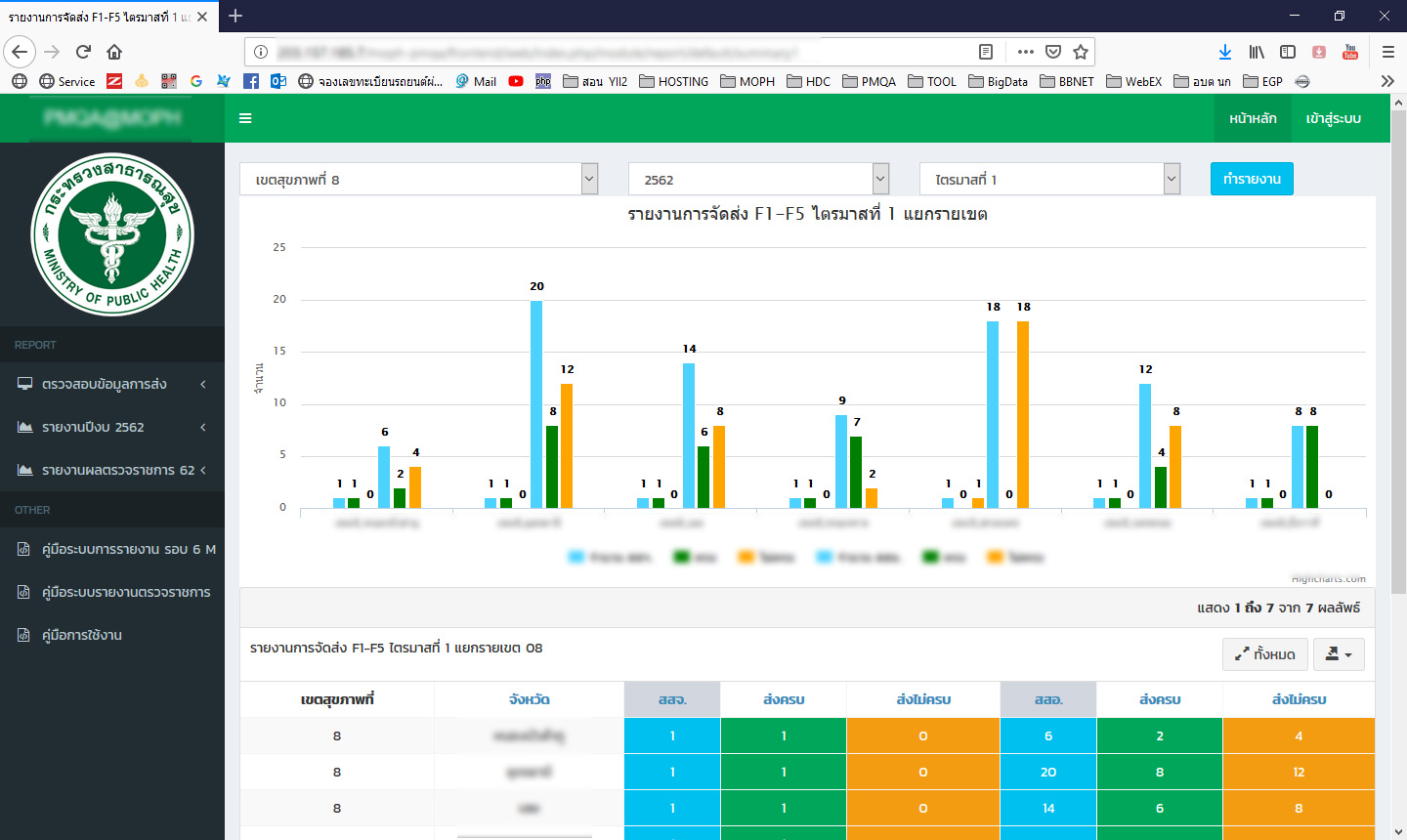Open the ไตรมาสที่ 1 quarter dropdown

(x=1049, y=179)
